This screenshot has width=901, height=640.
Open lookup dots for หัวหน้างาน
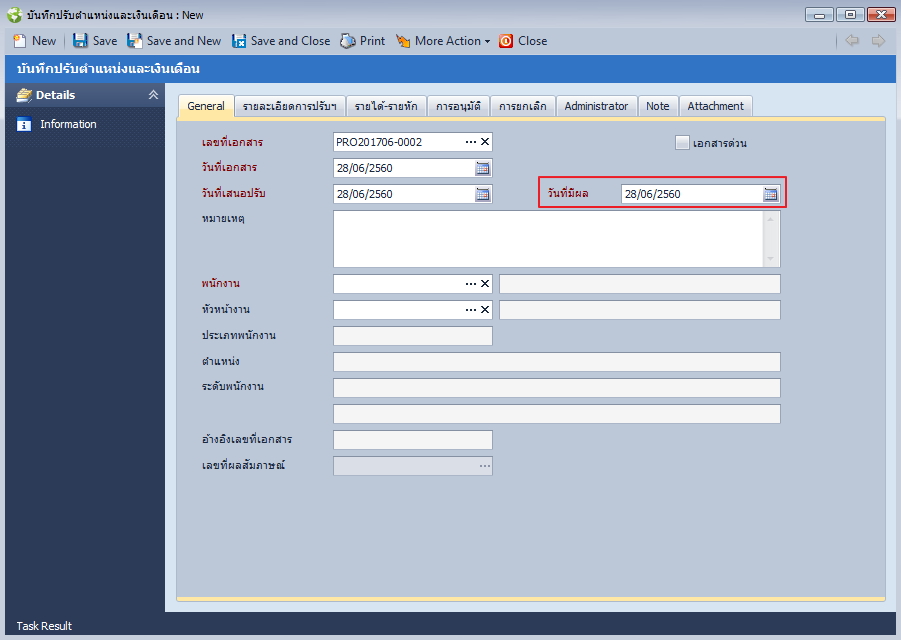[x=471, y=310]
